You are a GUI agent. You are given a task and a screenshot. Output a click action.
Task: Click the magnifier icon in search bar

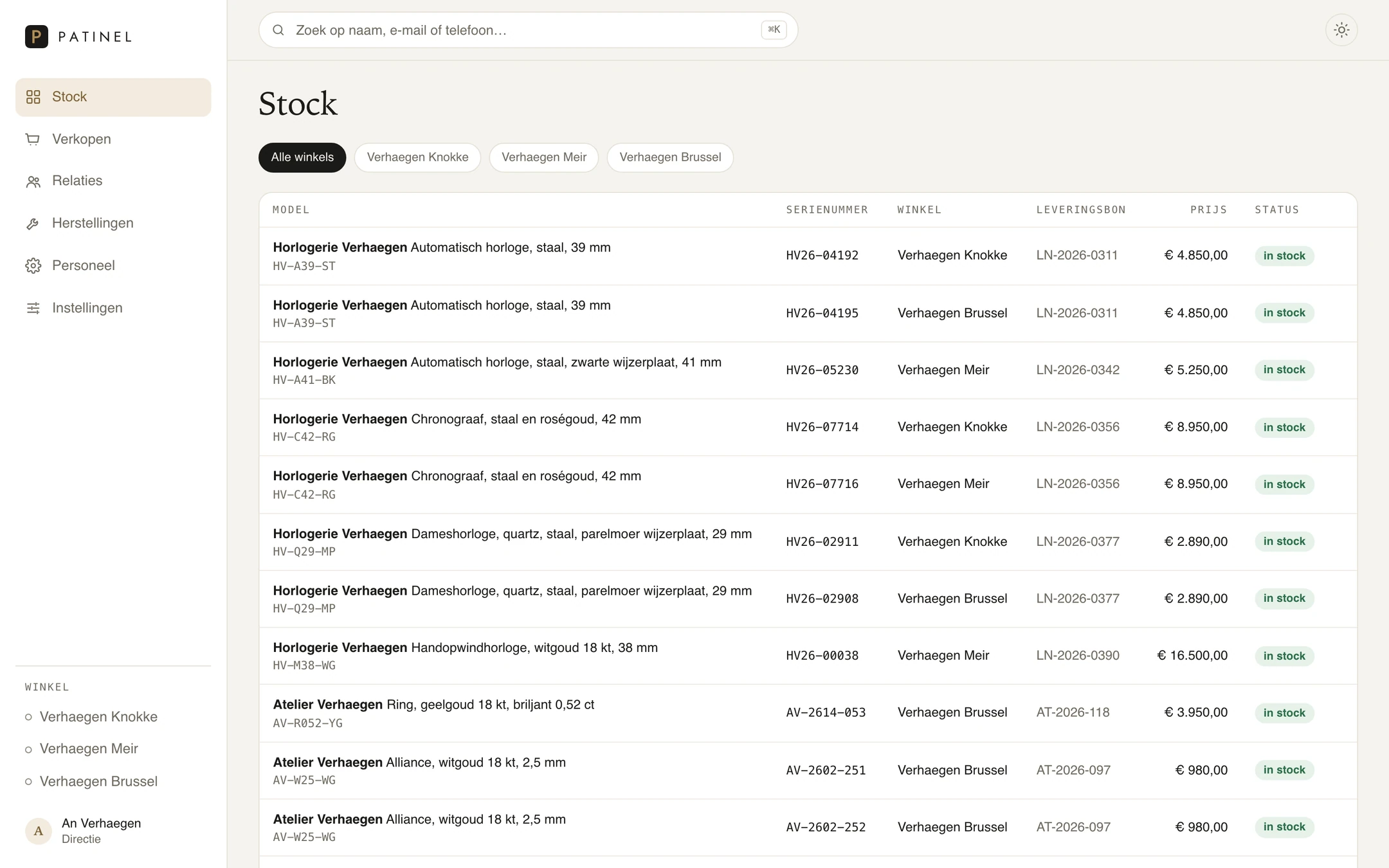278,30
